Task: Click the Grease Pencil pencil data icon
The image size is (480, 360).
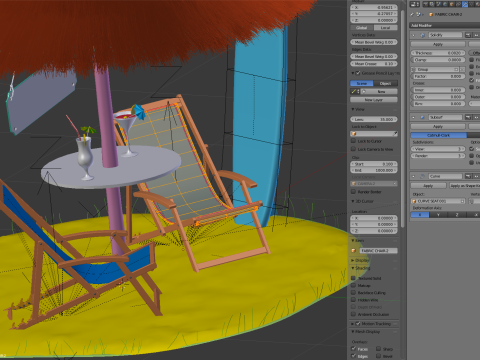Action: pos(354,91)
